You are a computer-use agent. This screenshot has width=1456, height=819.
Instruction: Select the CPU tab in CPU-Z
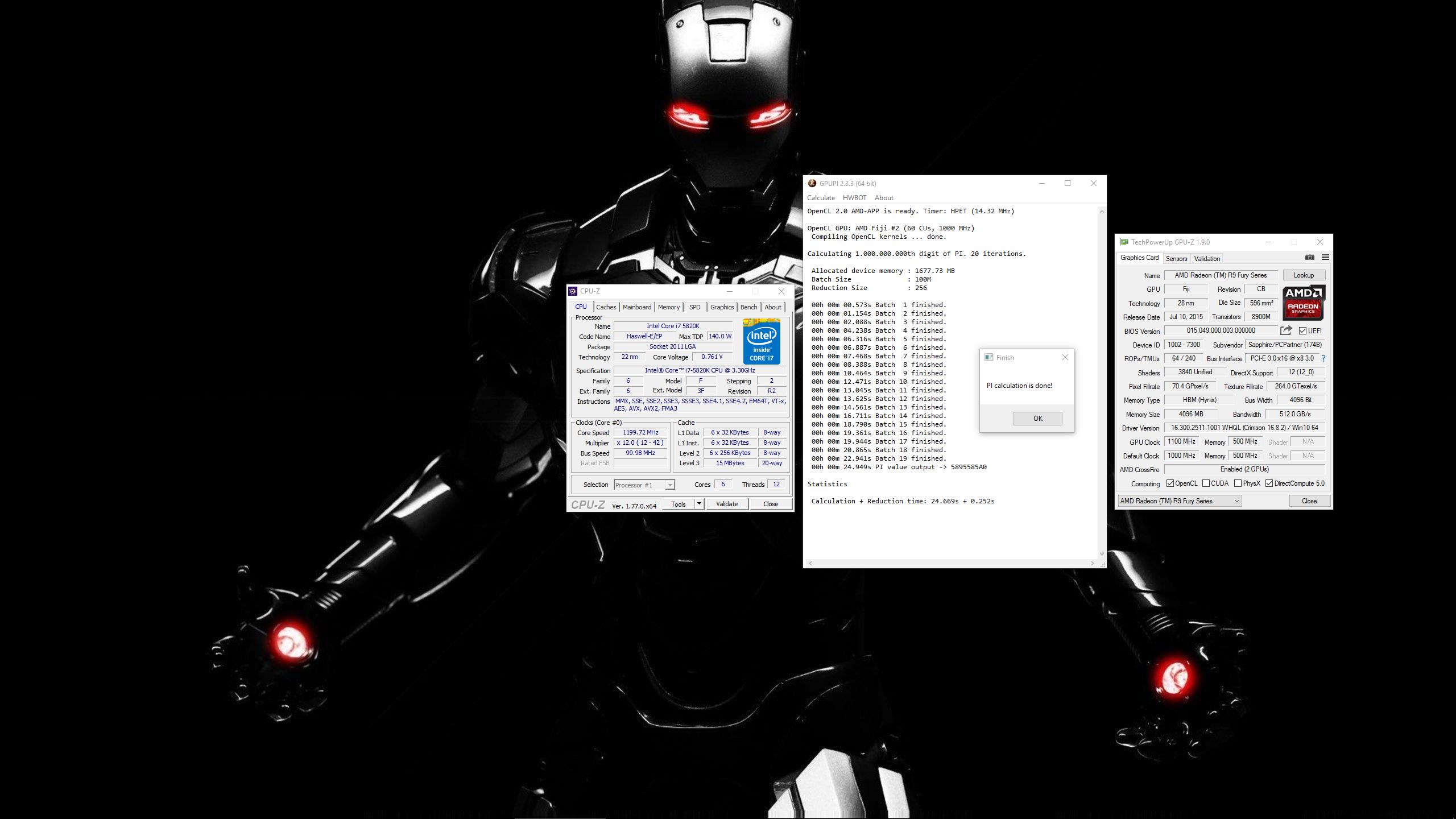click(581, 307)
